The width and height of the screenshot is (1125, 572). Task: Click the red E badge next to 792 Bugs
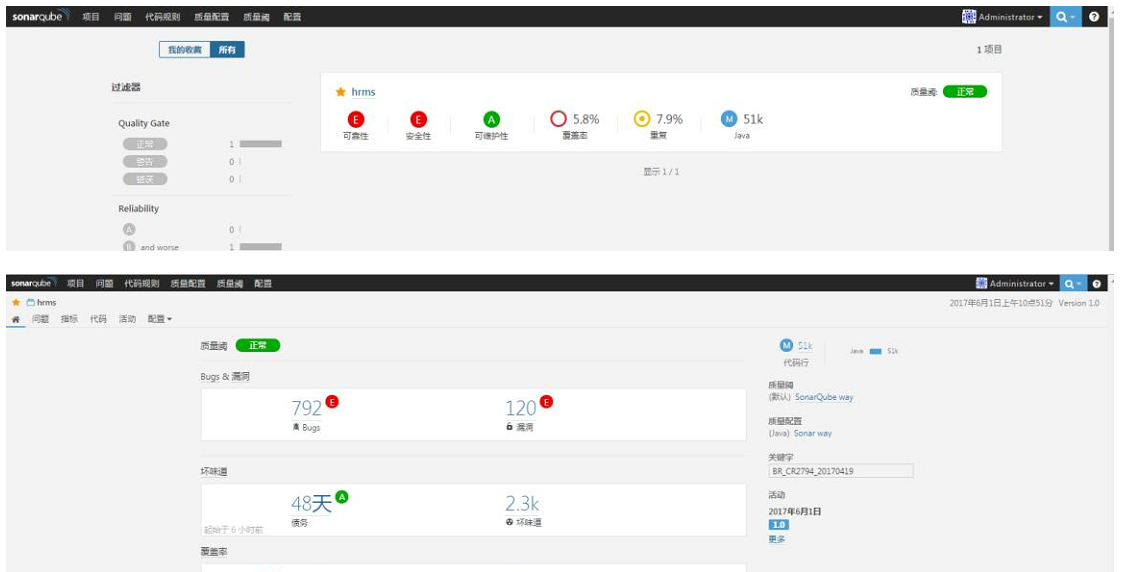[331, 402]
